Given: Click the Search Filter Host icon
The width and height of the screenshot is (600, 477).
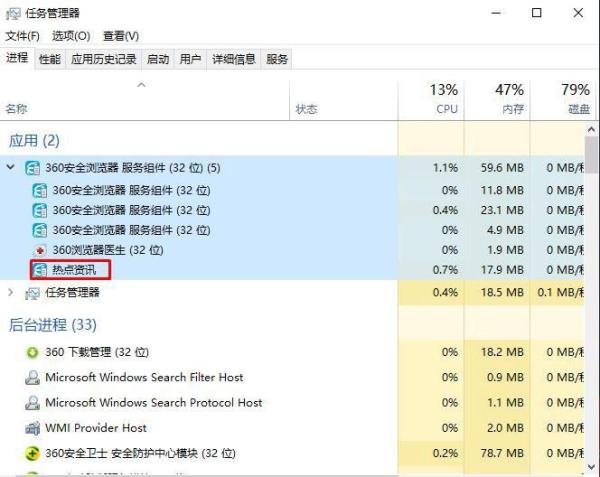Looking at the screenshot, I should (33, 378).
